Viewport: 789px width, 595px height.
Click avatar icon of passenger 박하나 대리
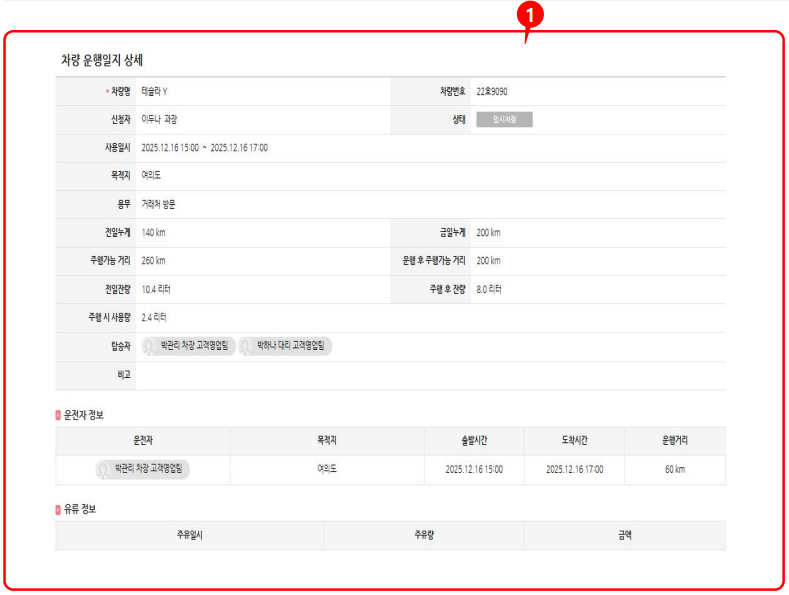tap(246, 346)
